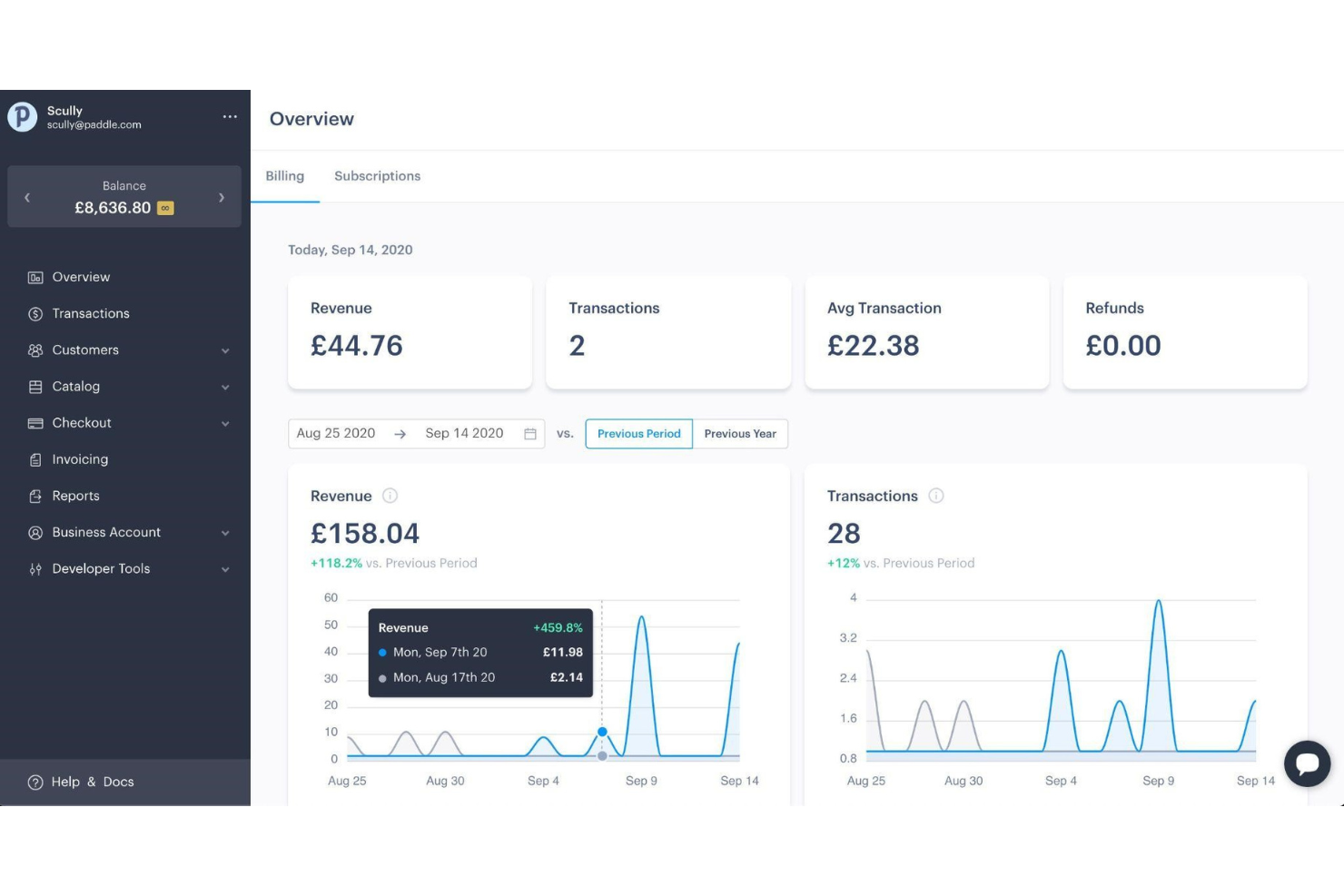Click the end date Sep 14 2020
This screenshot has height=896, width=1344.
pyautogui.click(x=464, y=434)
